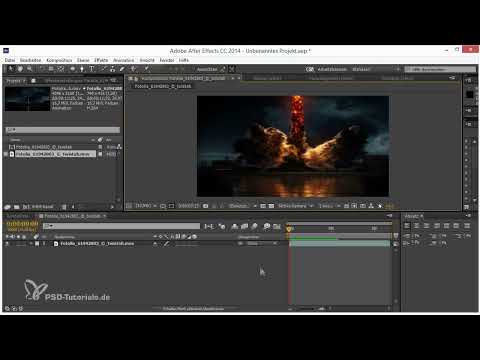Click the help search field in toolbar
The width and height of the screenshot is (480, 360).
click(x=440, y=69)
